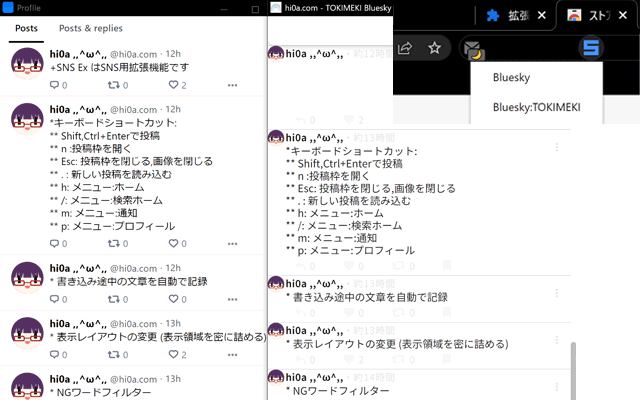Image resolution: width=640 pixels, height=400 pixels.
Task: Click the blue S extension icon
Action: [591, 48]
